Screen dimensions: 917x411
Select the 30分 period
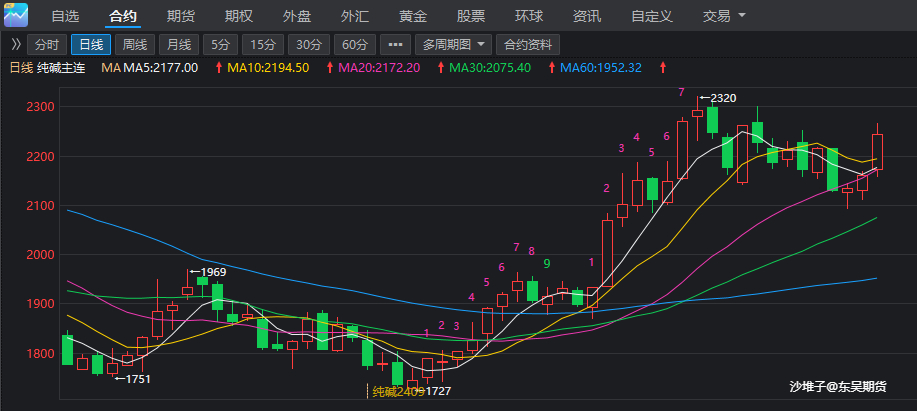(x=309, y=44)
